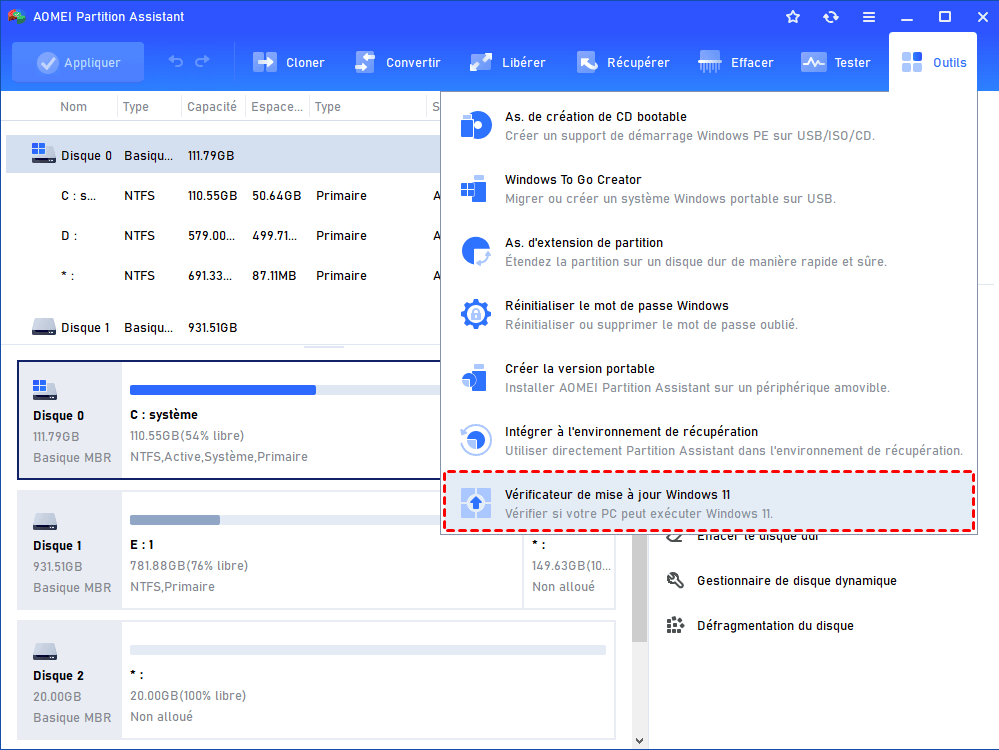Click the refresh icon in title bar
The width and height of the screenshot is (999, 750).
pos(831,17)
